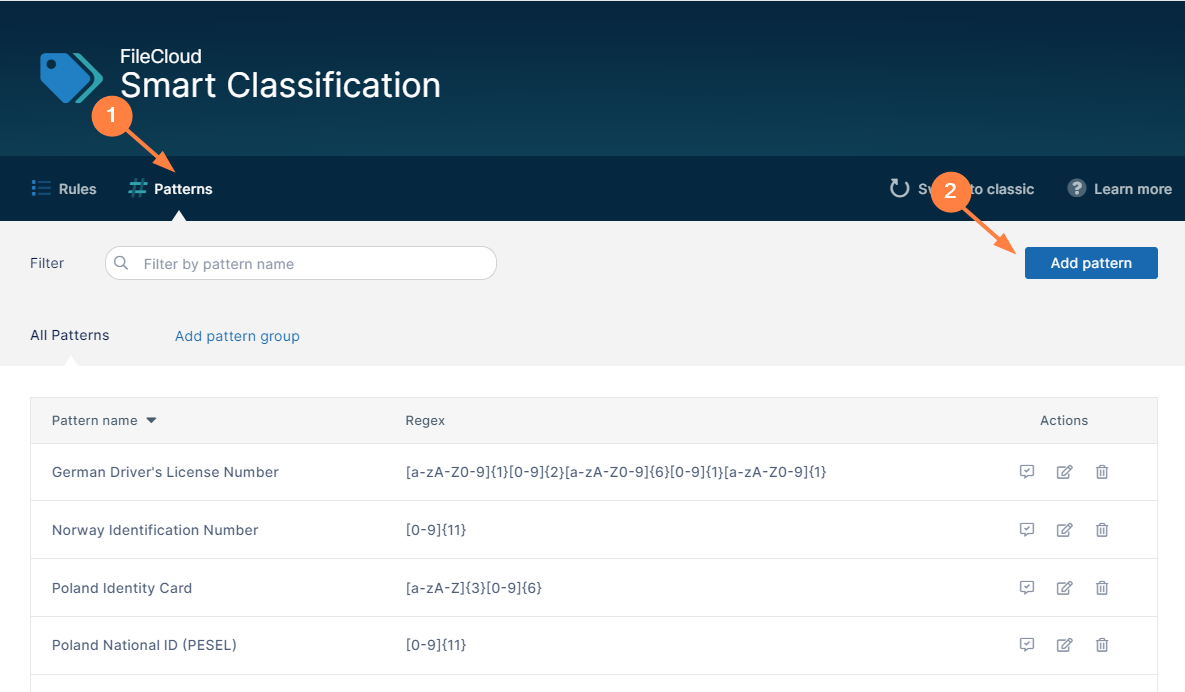
Task: Click the Regex column header
Action: pyautogui.click(x=425, y=421)
